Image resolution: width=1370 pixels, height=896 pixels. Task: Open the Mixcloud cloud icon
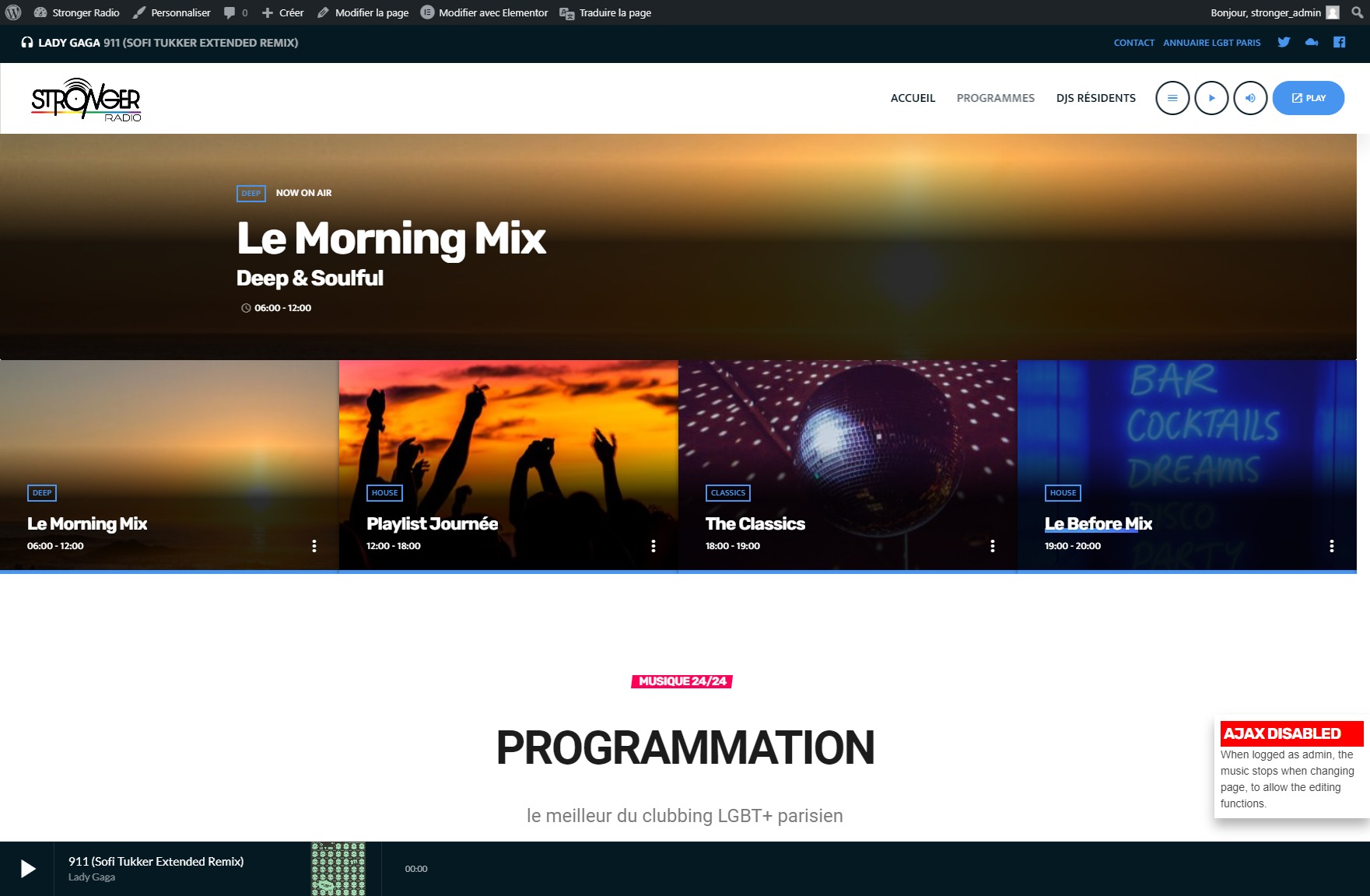[1312, 42]
